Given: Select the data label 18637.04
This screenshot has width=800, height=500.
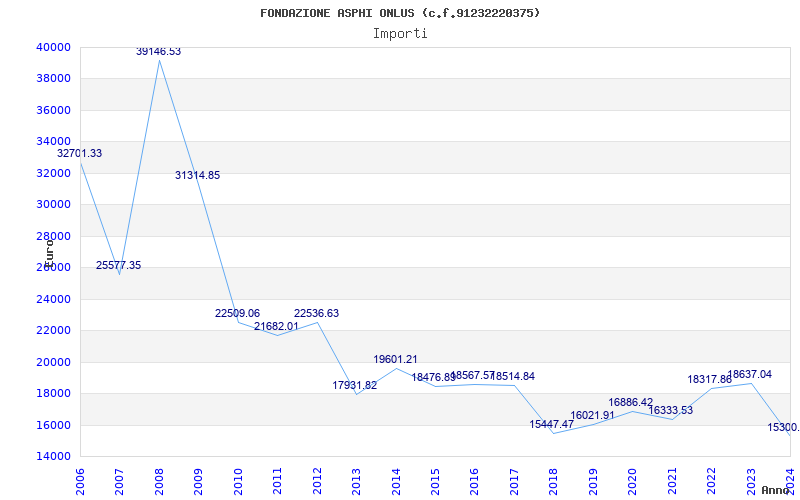Looking at the screenshot, I should tap(749, 374).
